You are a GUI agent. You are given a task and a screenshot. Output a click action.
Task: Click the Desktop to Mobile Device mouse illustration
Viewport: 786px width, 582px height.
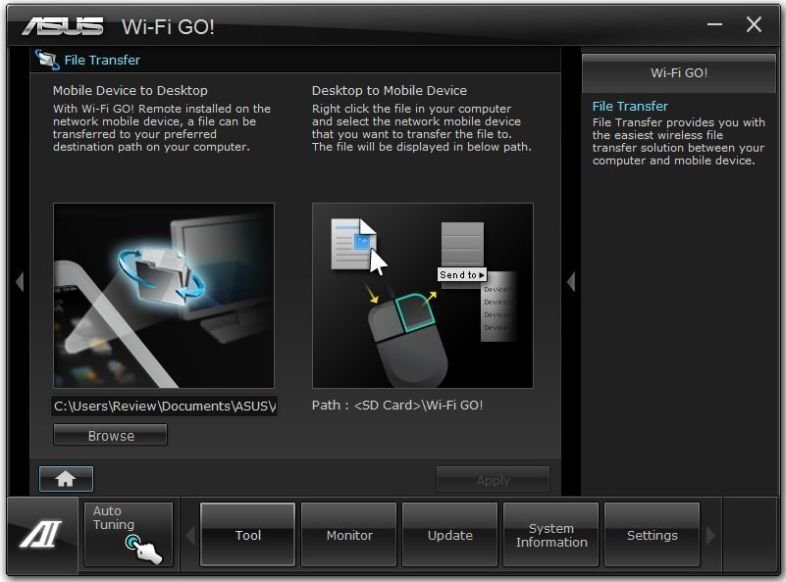423,295
